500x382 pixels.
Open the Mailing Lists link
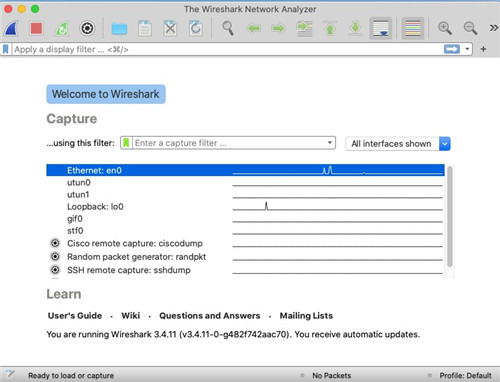tap(306, 316)
